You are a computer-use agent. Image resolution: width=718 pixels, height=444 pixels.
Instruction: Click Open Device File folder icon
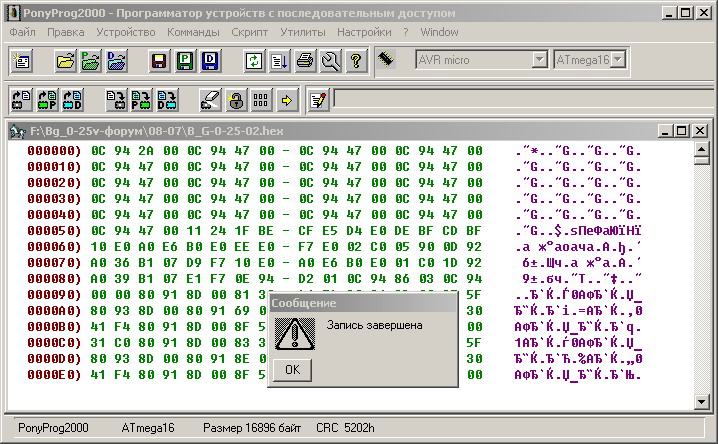point(66,61)
